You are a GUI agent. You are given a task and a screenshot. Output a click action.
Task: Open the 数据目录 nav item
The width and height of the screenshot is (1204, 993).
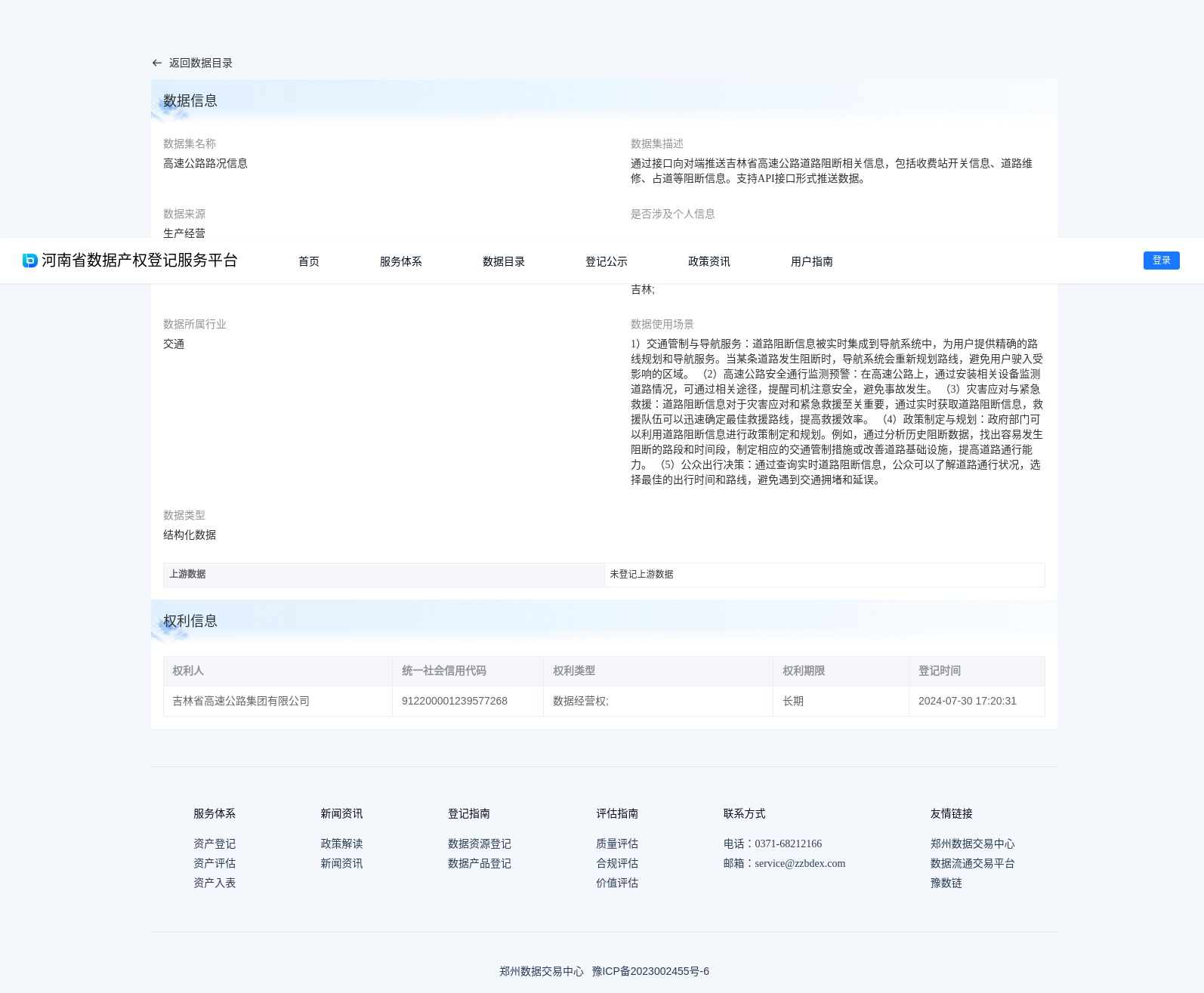[504, 261]
